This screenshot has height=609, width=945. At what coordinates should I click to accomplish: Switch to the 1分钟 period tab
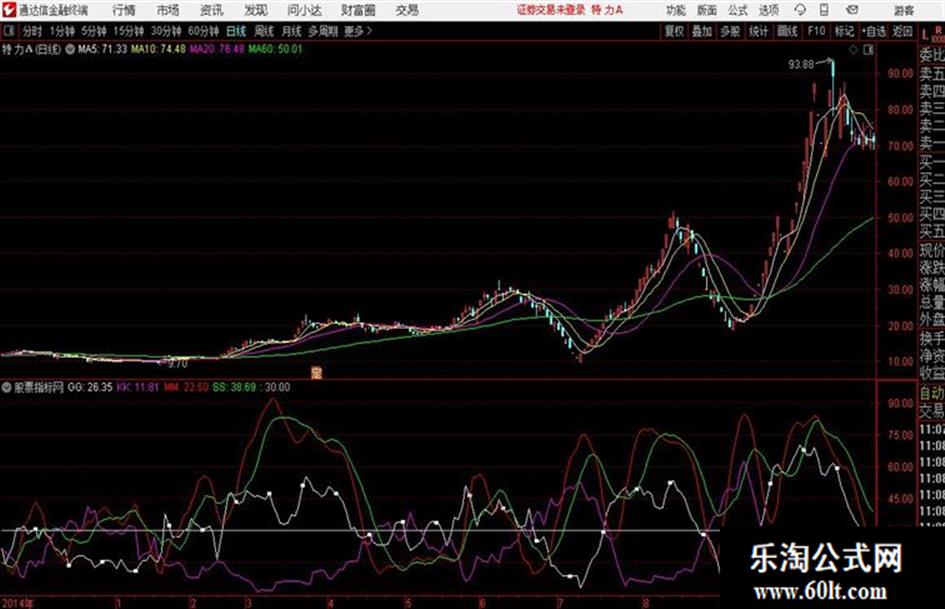click(x=62, y=31)
